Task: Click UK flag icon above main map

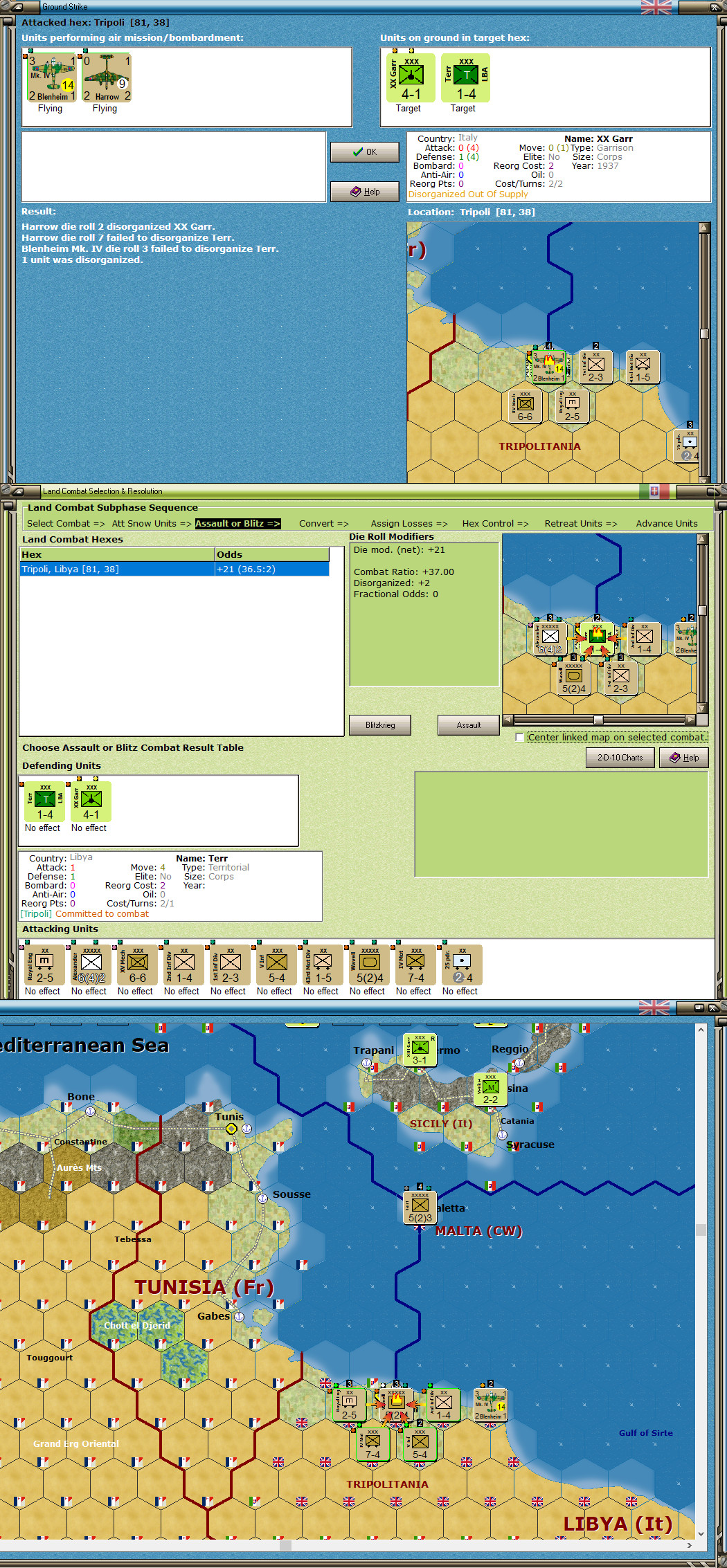Action: pos(654,1008)
